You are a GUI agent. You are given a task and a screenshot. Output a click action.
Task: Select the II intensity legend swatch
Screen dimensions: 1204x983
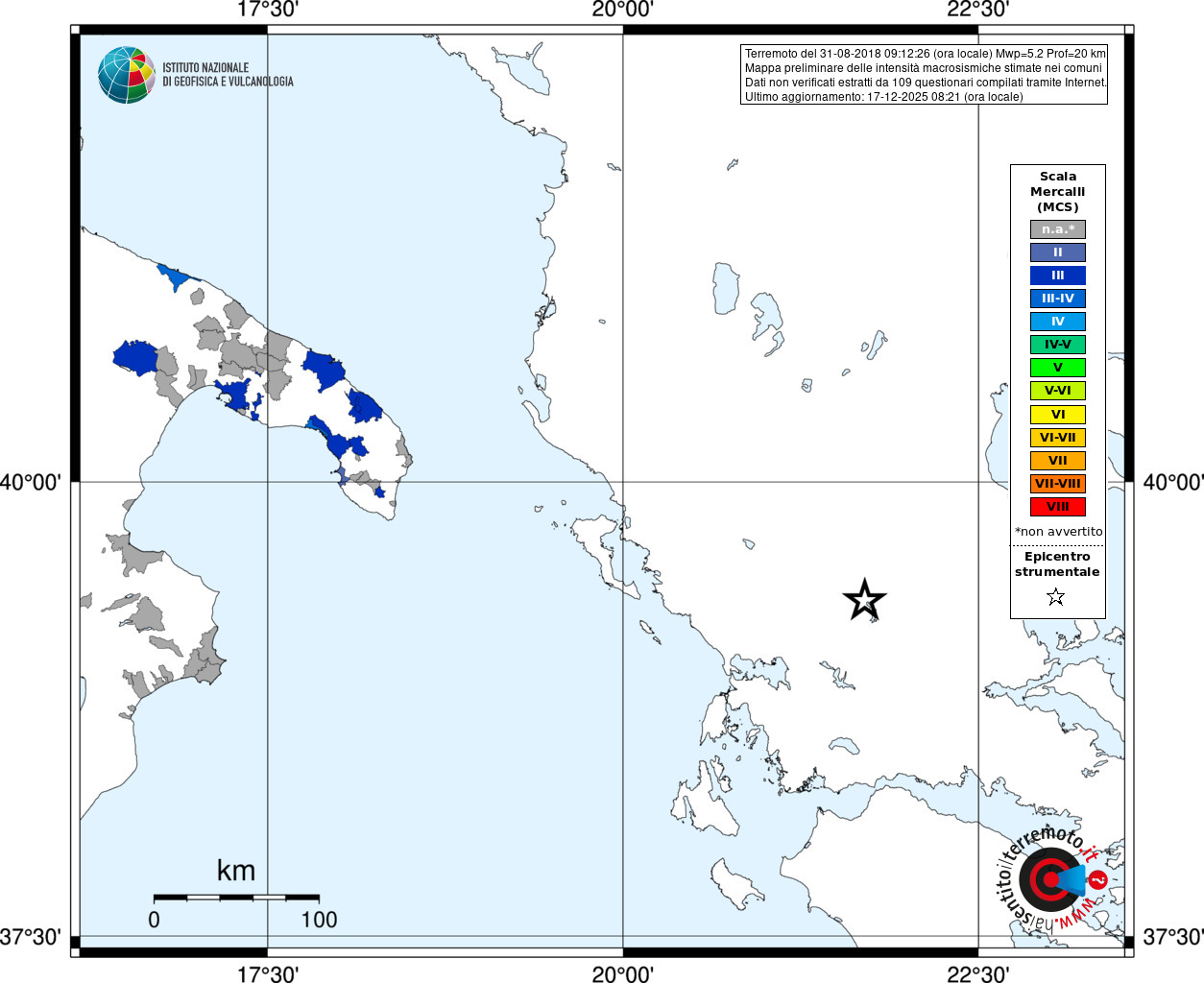1058,252
